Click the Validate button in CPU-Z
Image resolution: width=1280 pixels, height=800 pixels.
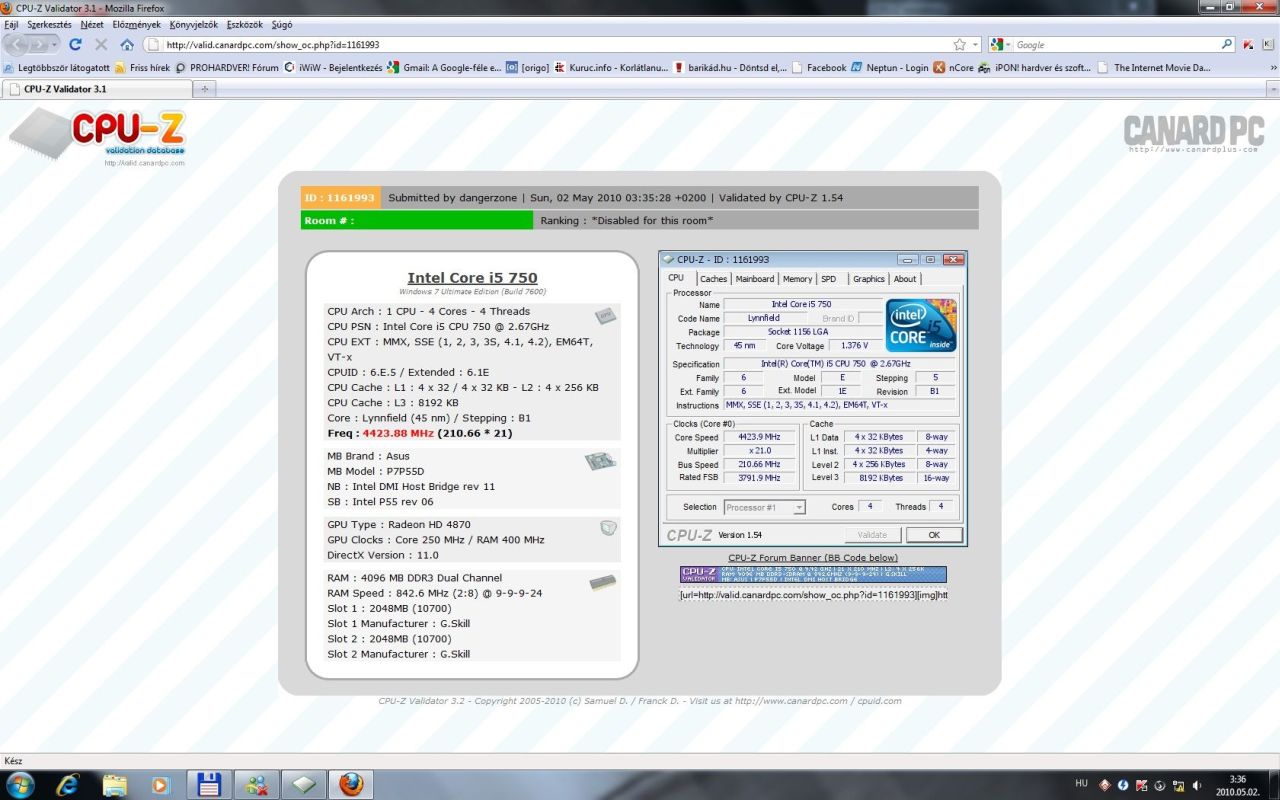coord(872,535)
